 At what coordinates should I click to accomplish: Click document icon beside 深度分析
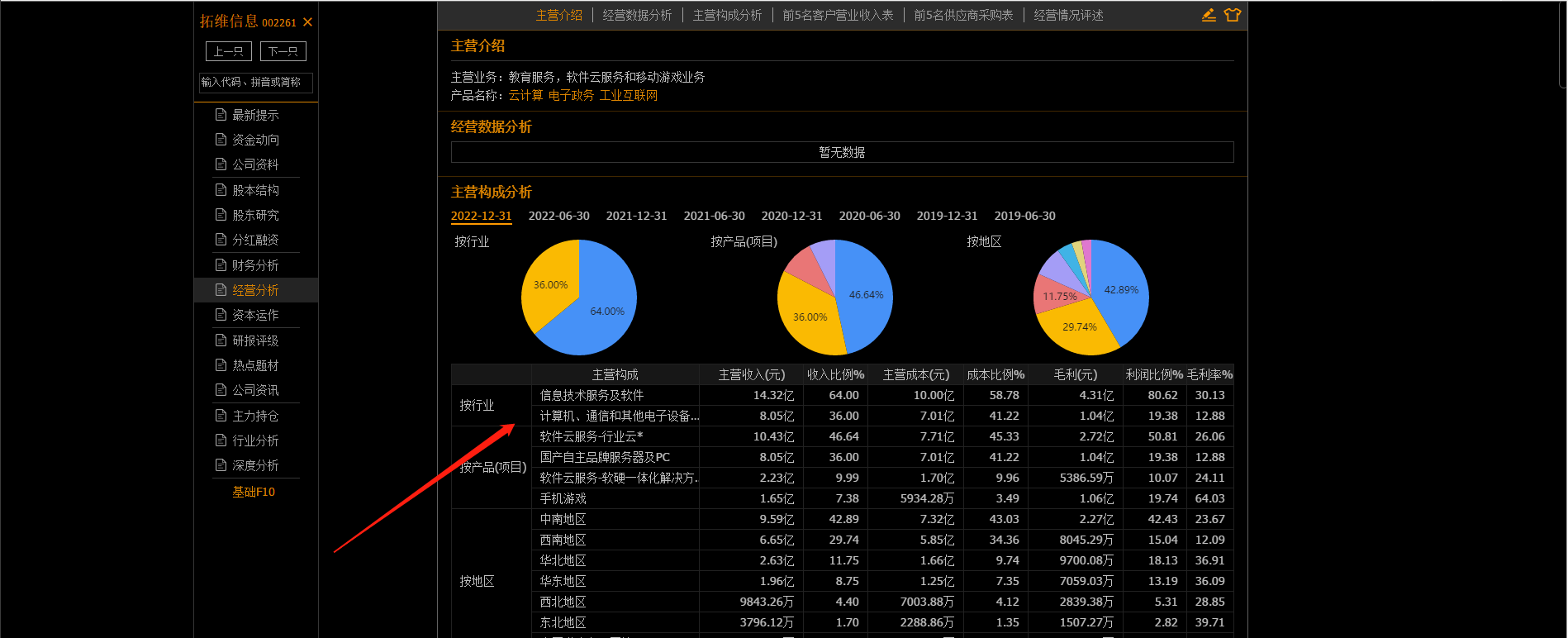coord(221,464)
